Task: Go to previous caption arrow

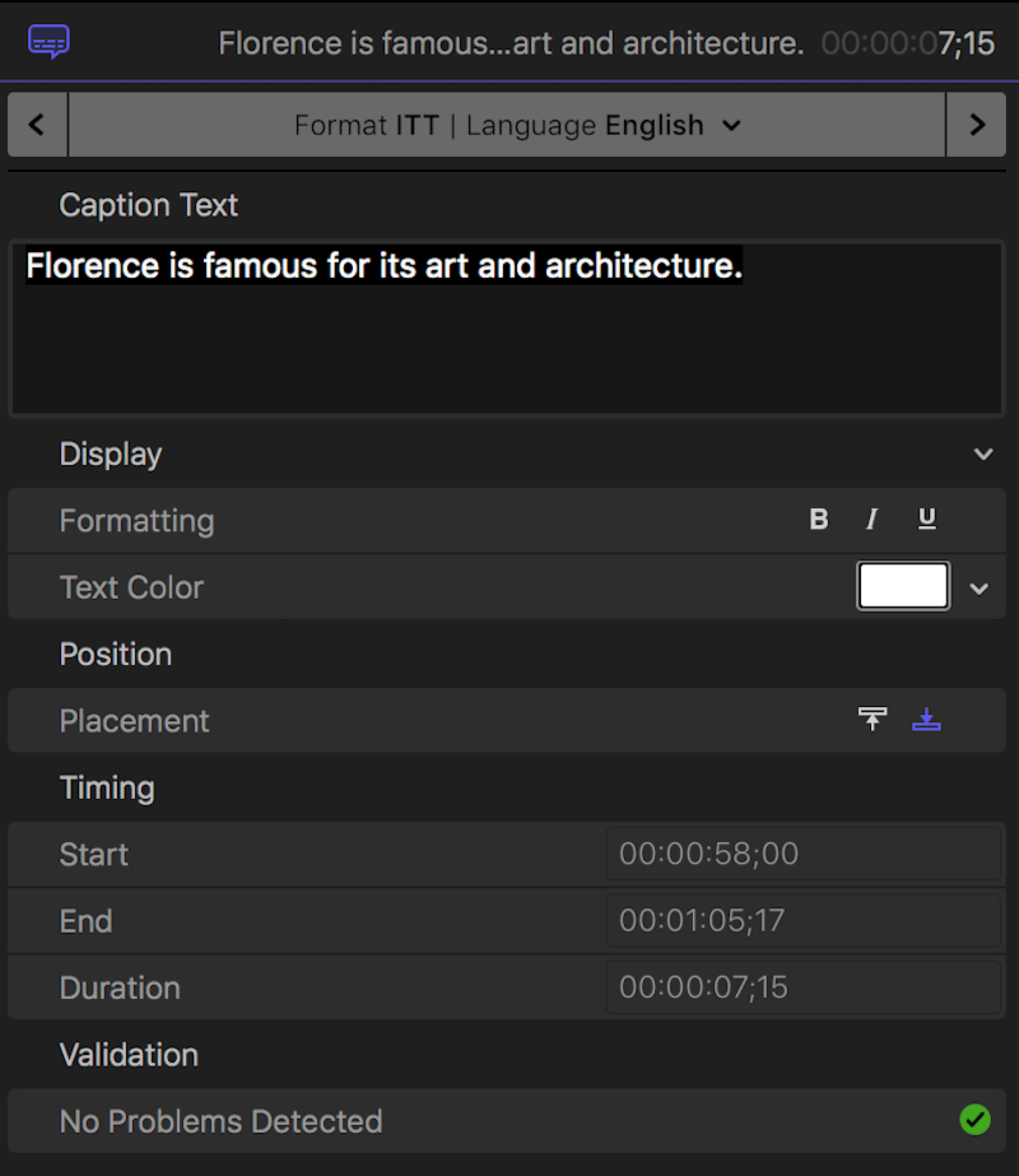Action: [x=37, y=125]
